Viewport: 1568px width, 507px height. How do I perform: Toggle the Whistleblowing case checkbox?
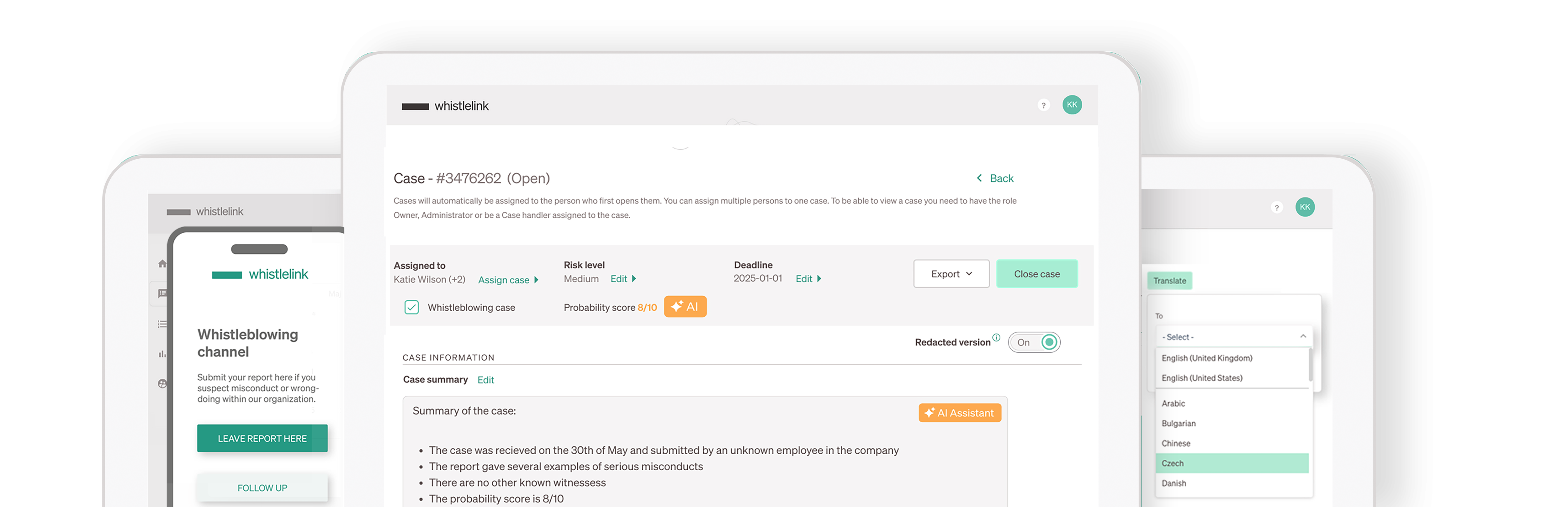(411, 307)
